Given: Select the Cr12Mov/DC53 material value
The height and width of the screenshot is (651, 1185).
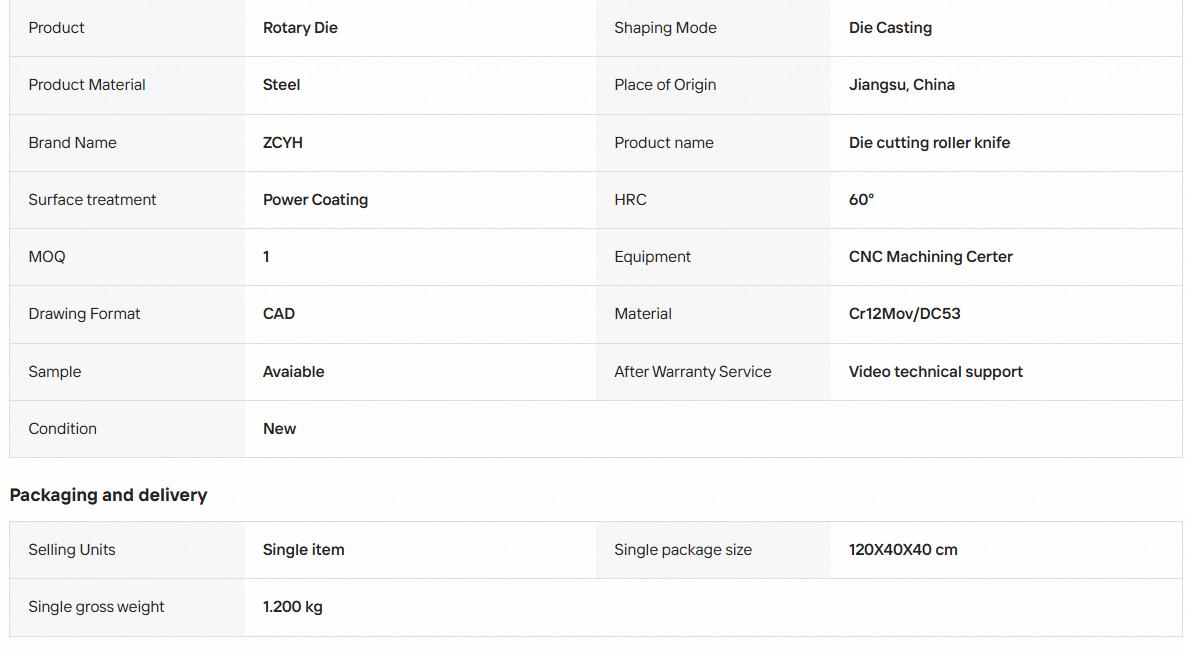Looking at the screenshot, I should [904, 314].
